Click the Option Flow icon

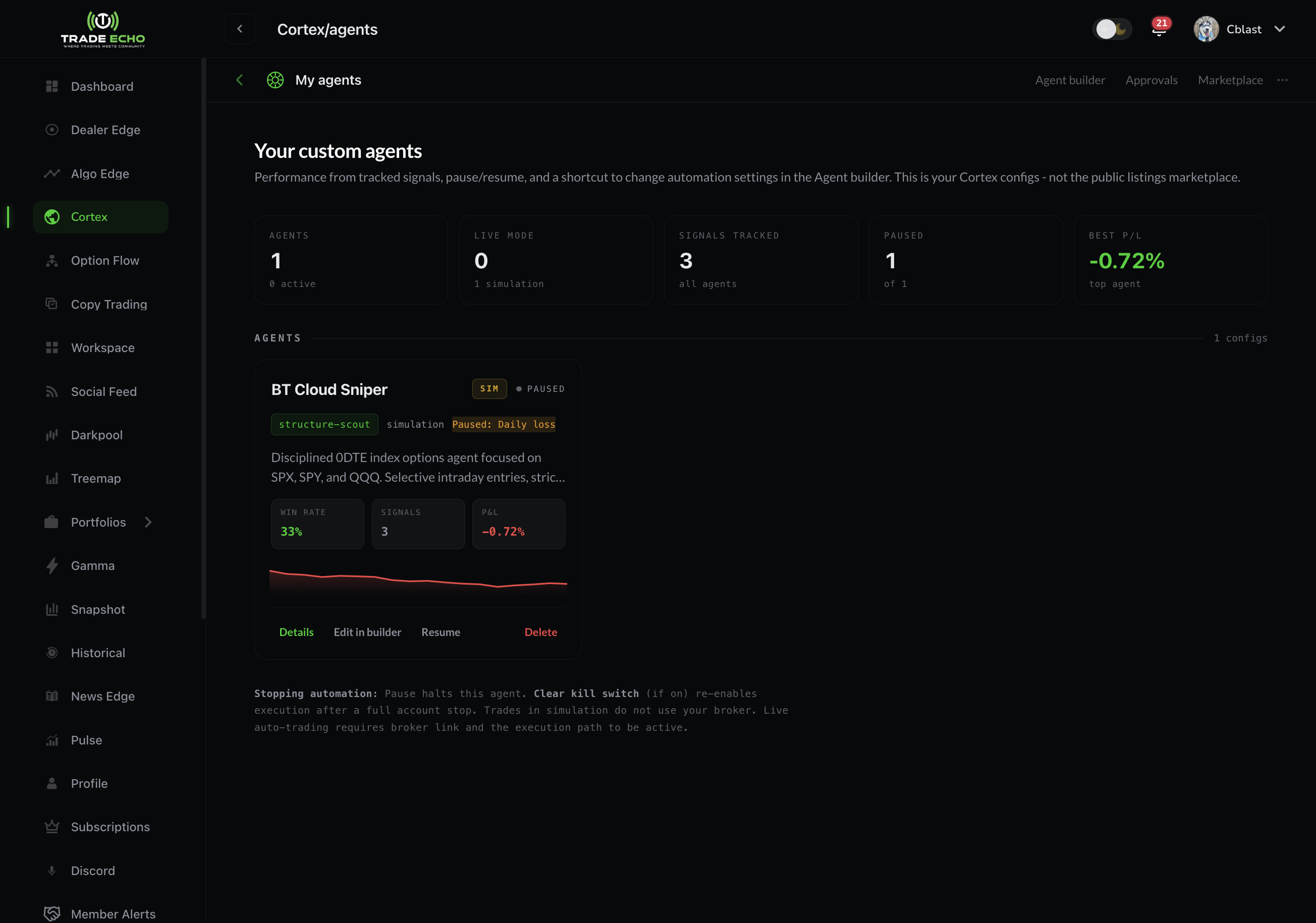click(51, 261)
